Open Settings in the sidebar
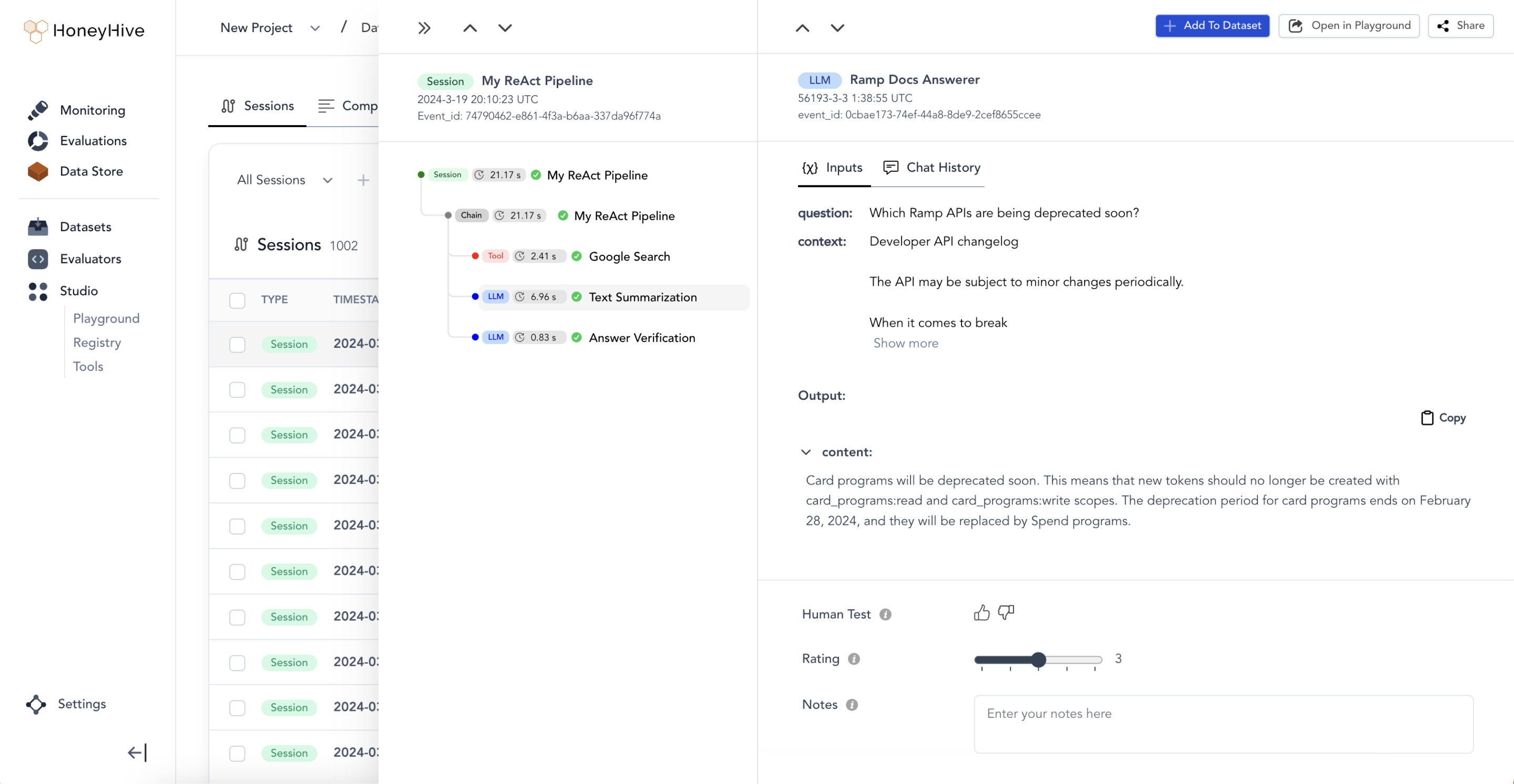Image resolution: width=1514 pixels, height=784 pixels. [x=81, y=704]
